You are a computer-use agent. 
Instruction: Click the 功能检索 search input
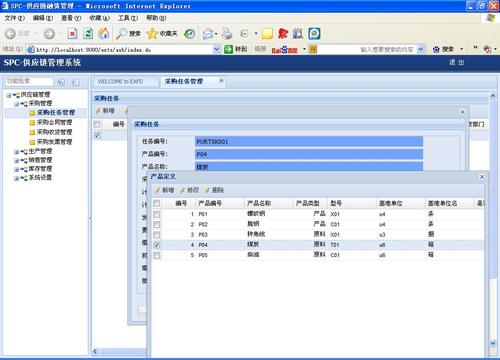click(x=29, y=81)
